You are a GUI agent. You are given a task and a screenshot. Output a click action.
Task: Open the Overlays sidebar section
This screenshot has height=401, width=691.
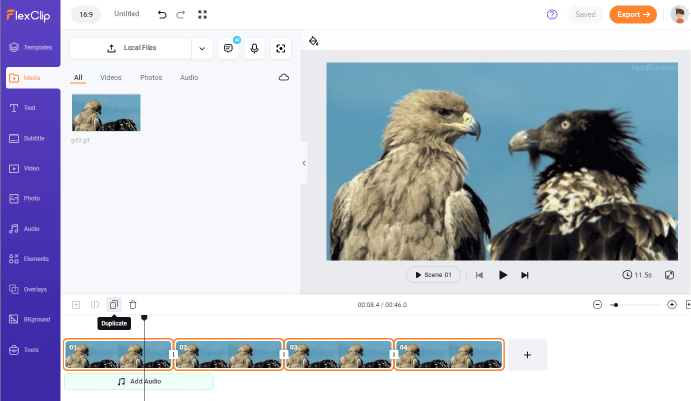(x=30, y=290)
